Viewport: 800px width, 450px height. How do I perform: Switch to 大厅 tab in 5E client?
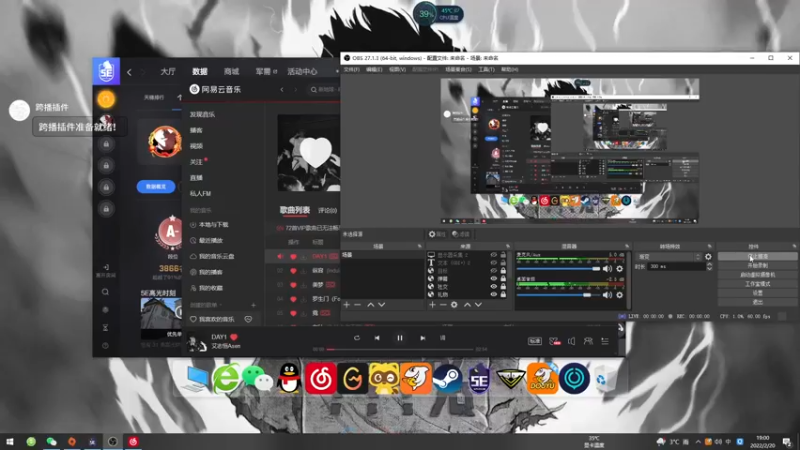(168, 71)
